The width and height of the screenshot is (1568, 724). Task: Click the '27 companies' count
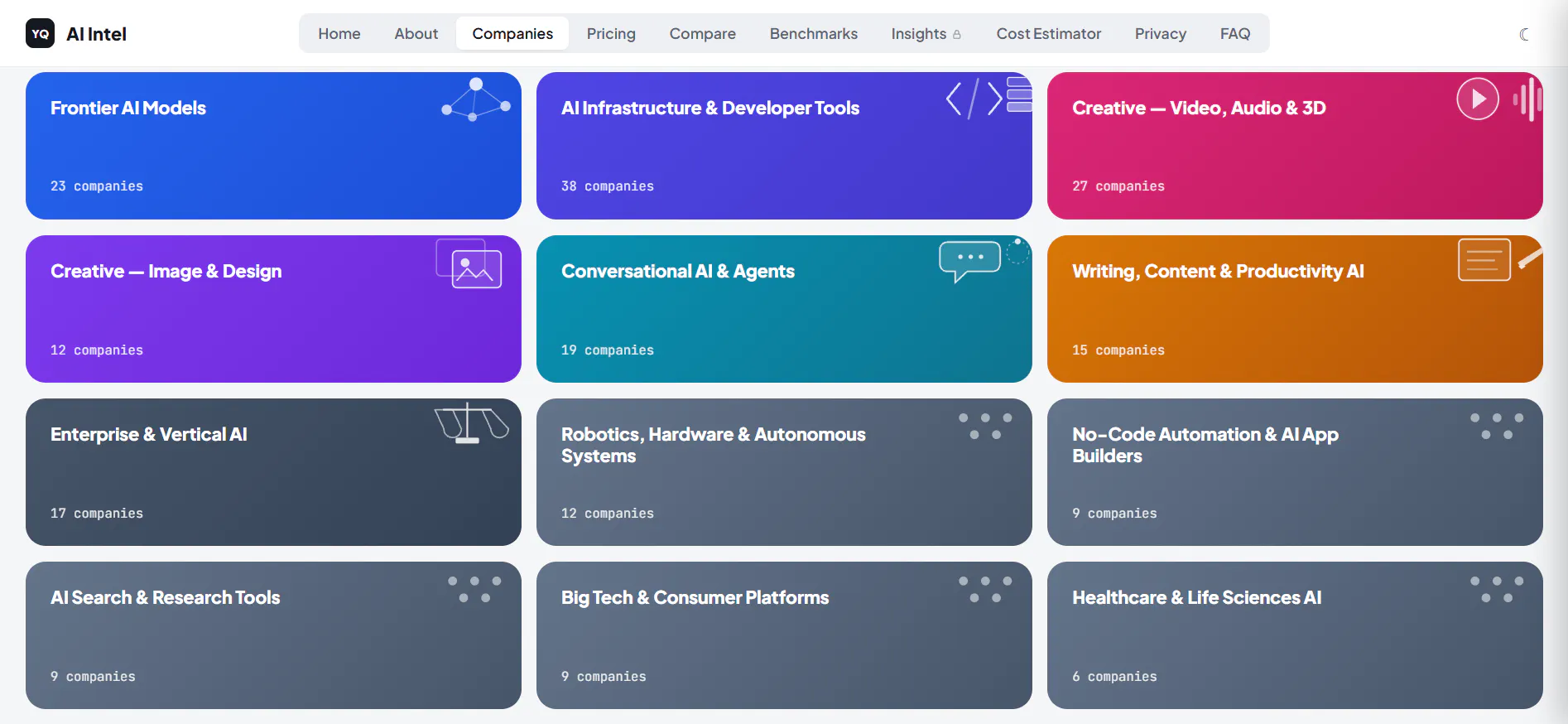pos(1118,186)
